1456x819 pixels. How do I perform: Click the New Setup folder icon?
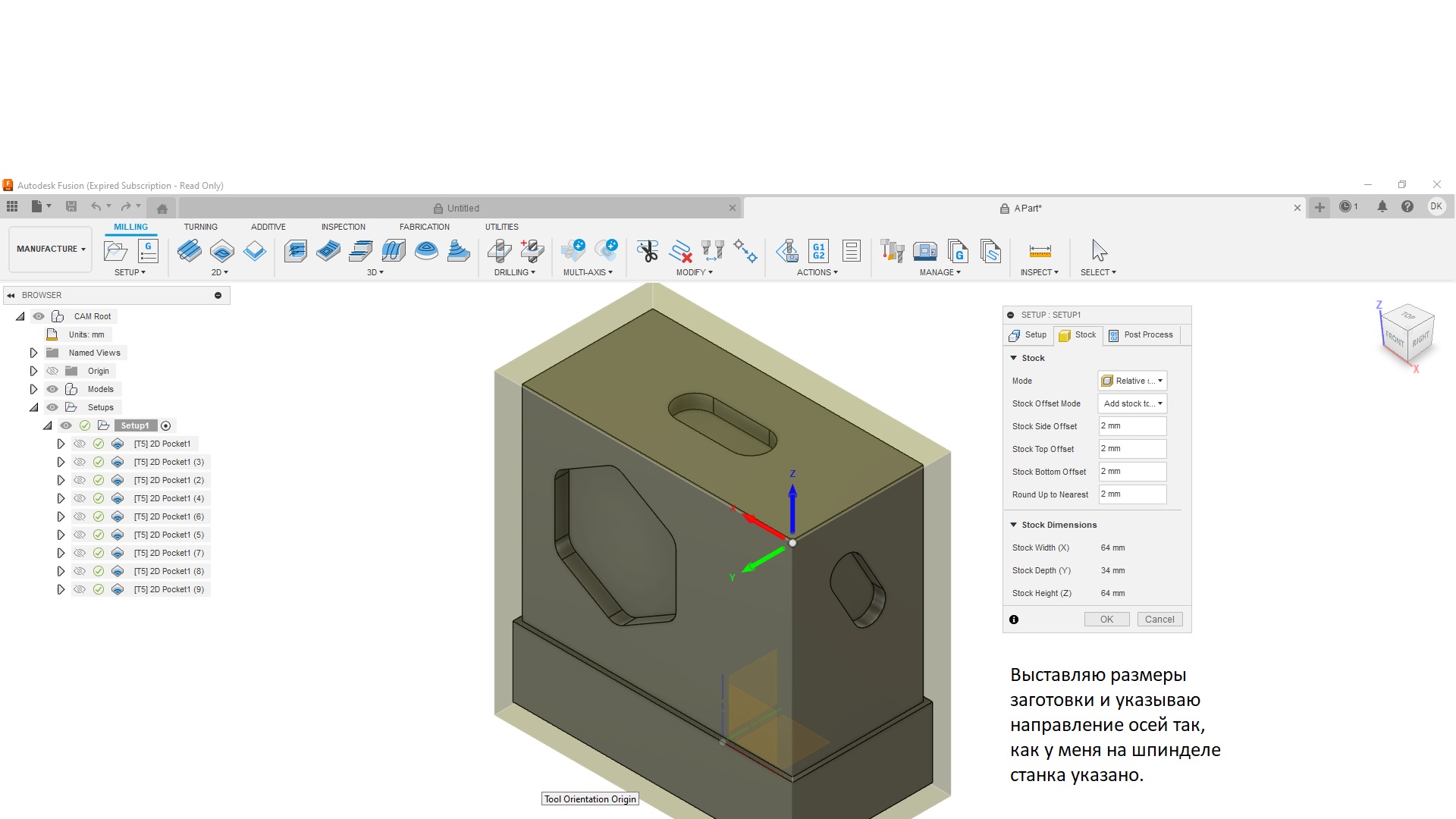[x=116, y=251]
